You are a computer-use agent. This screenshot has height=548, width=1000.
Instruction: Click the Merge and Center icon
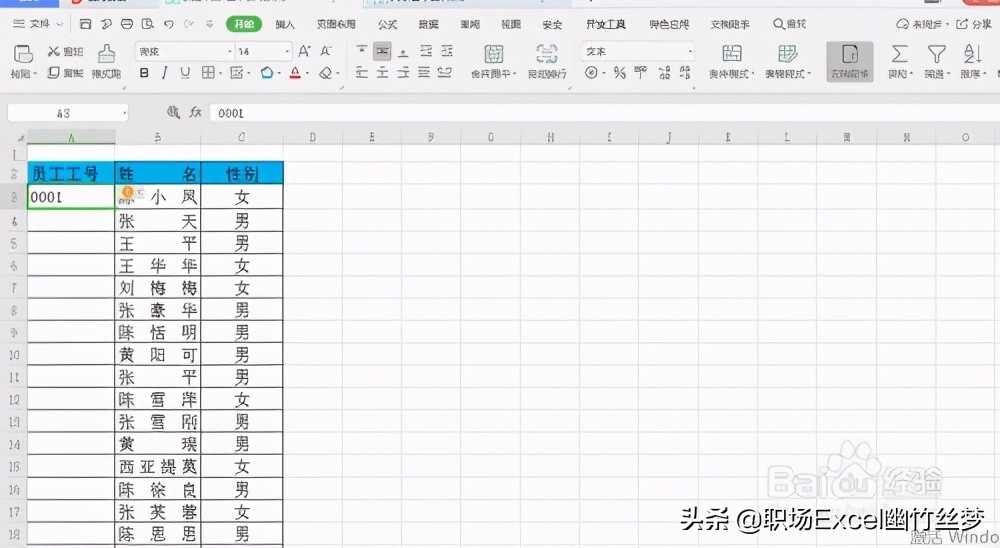coord(494,54)
